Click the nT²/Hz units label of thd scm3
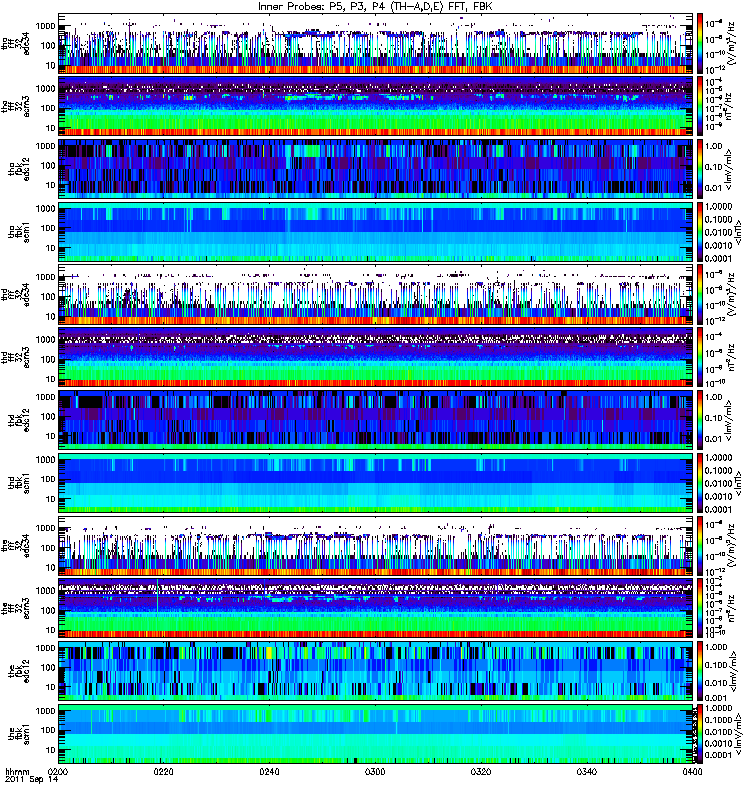 tap(730, 357)
